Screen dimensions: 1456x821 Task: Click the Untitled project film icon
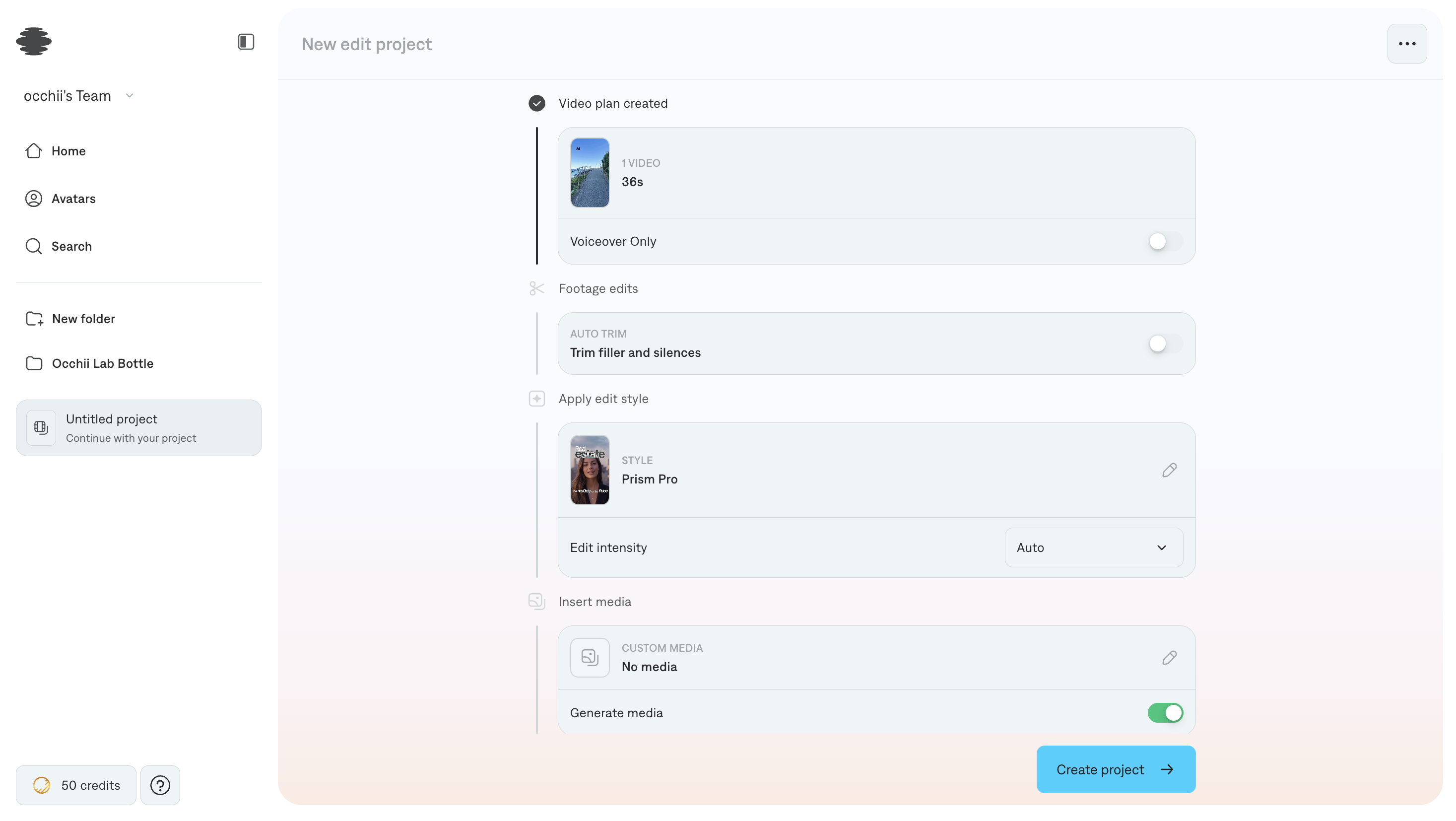click(x=41, y=427)
